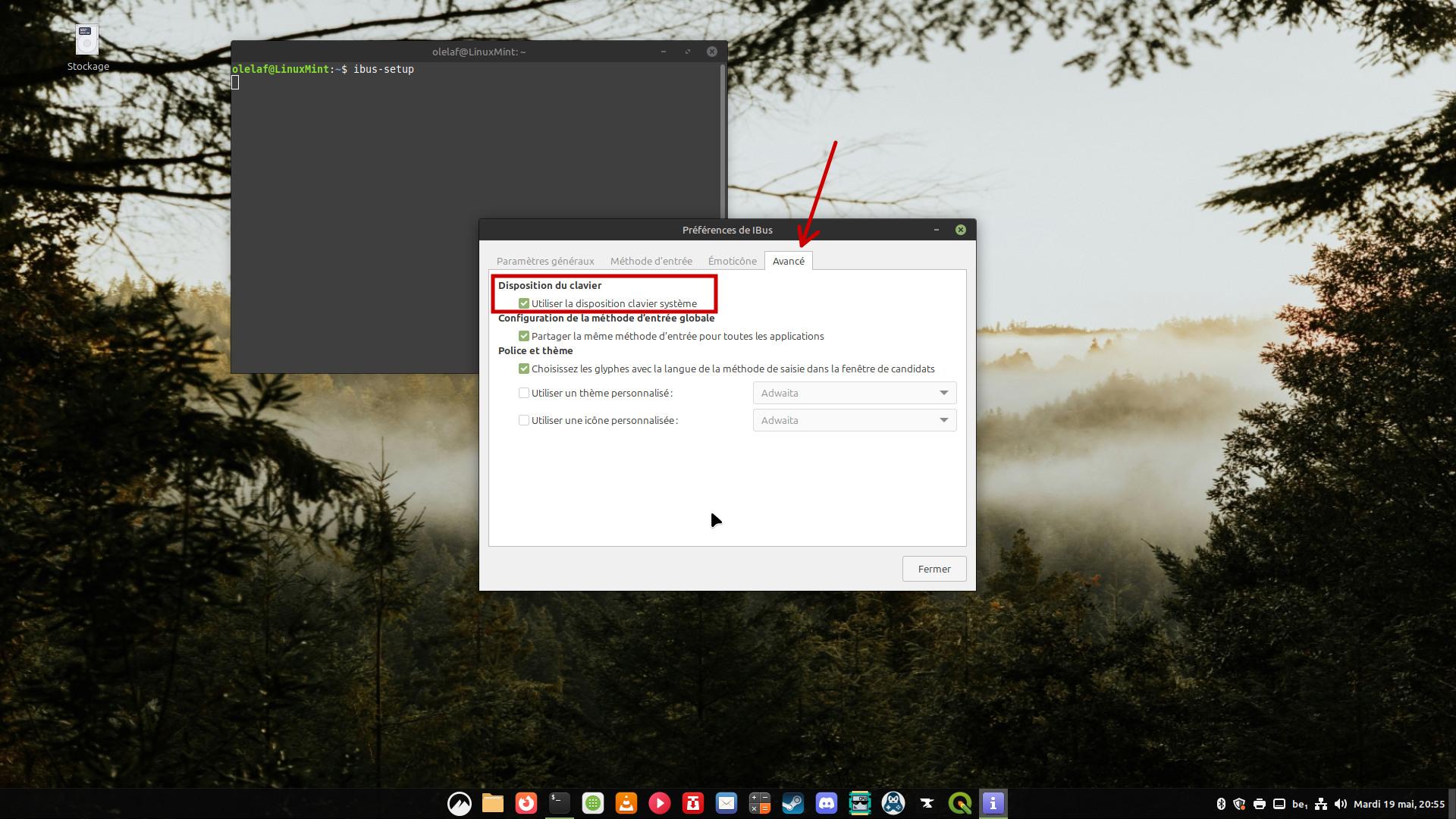1456x819 pixels.
Task: Open Bluetooth tray menu
Action: point(1221,804)
